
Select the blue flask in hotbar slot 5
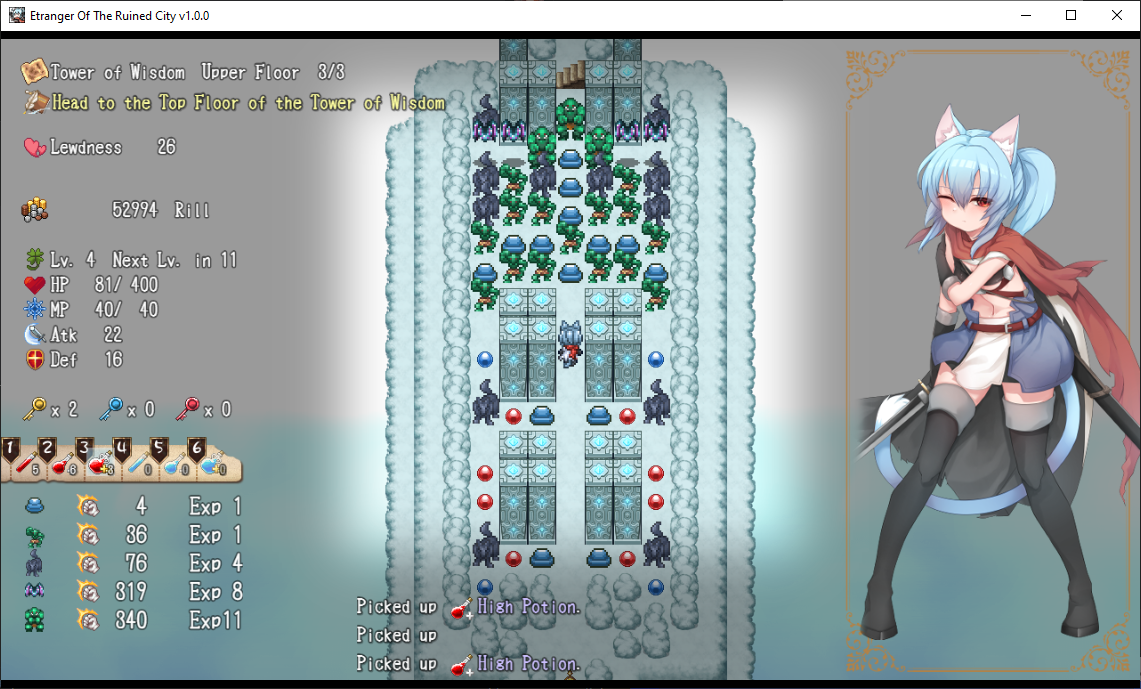click(176, 464)
